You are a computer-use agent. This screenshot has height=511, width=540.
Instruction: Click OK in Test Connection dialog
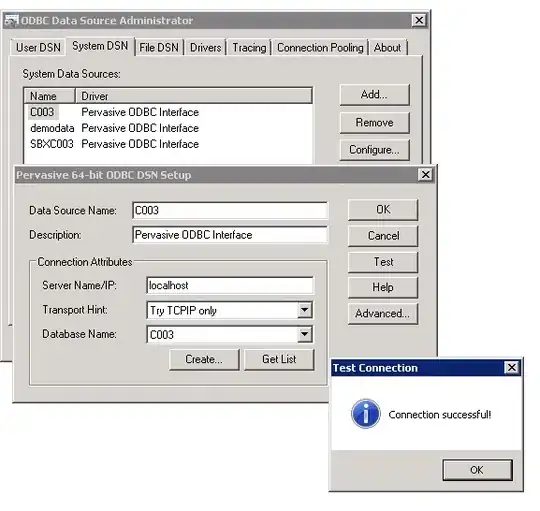(477, 470)
